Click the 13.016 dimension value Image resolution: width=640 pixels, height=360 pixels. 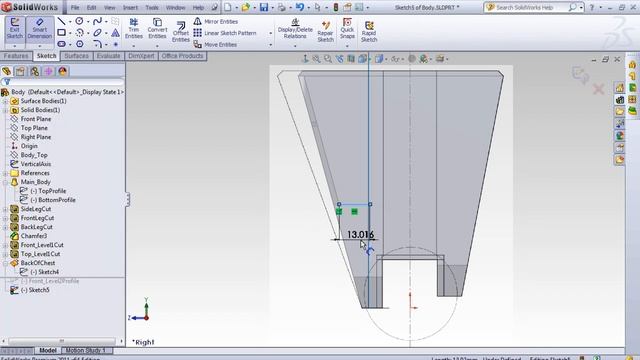click(360, 235)
